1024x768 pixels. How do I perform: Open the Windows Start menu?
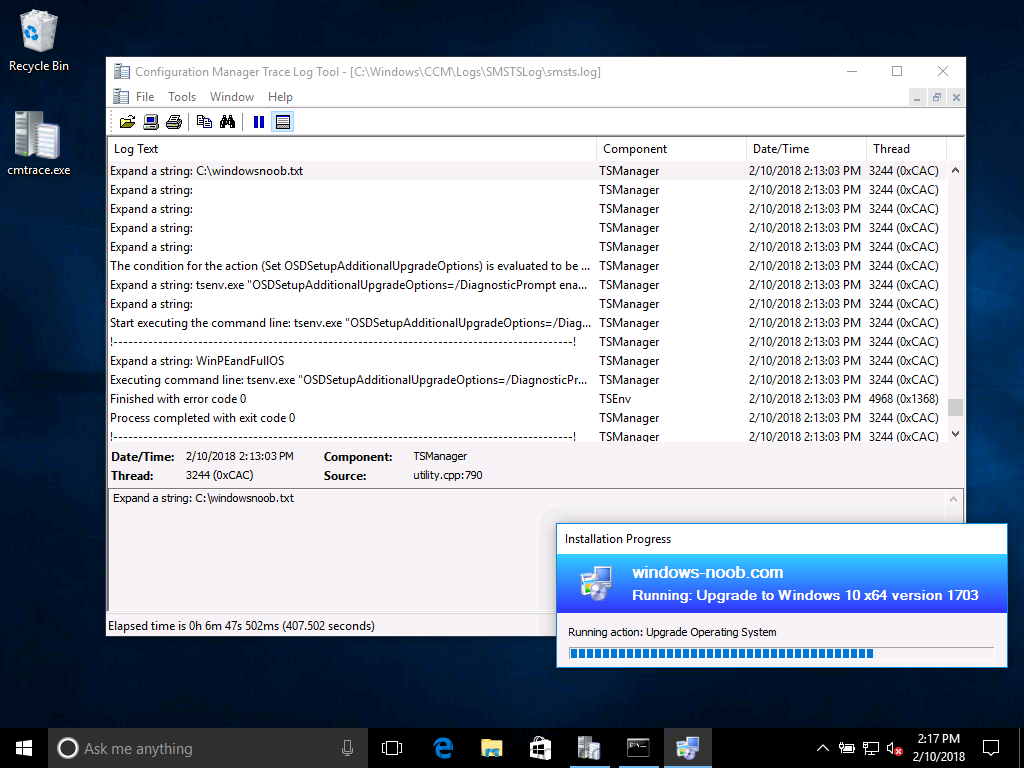click(x=24, y=748)
